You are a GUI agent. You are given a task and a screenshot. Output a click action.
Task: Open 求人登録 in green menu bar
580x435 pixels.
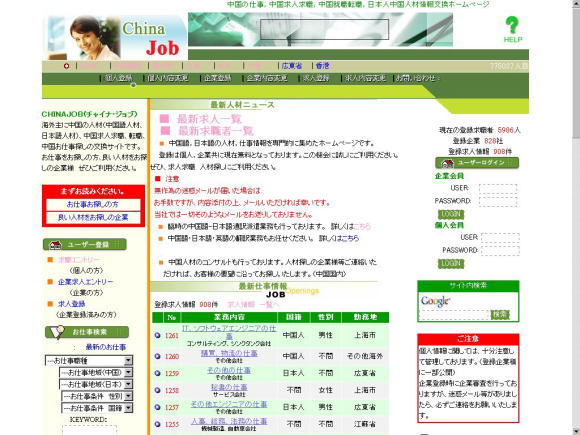[316, 78]
